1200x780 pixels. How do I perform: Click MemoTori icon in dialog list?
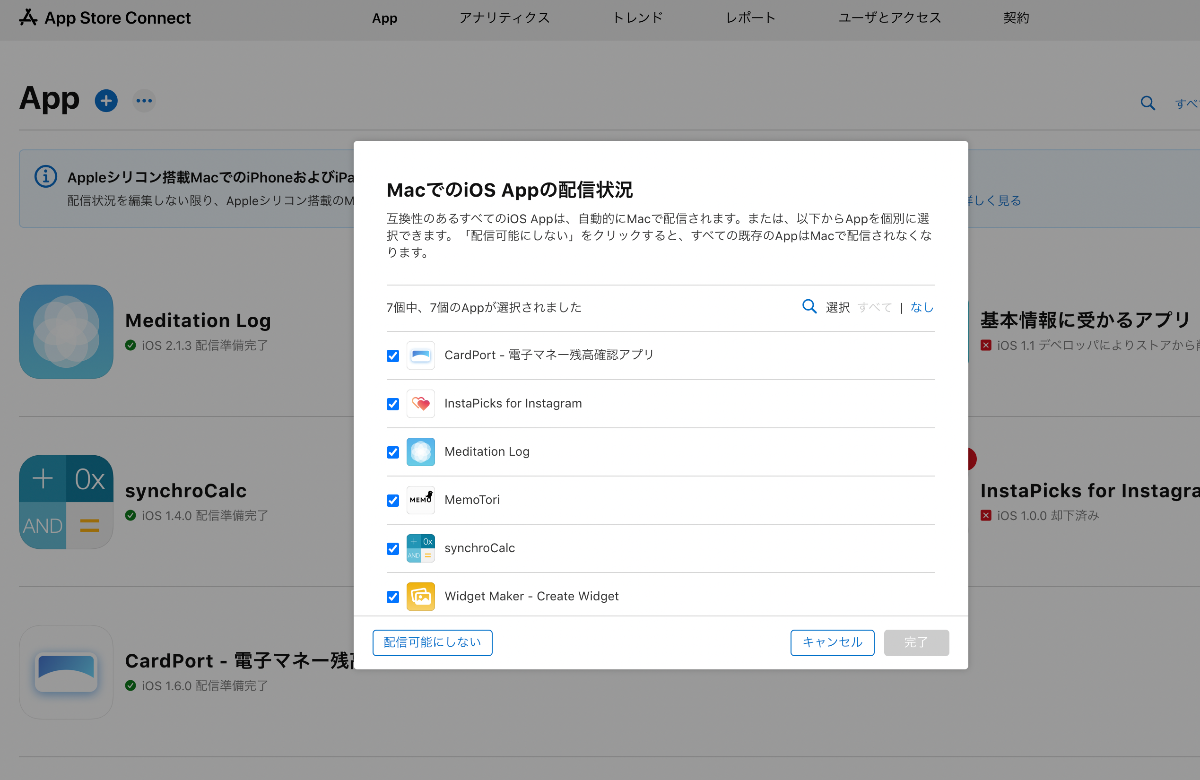(x=421, y=500)
